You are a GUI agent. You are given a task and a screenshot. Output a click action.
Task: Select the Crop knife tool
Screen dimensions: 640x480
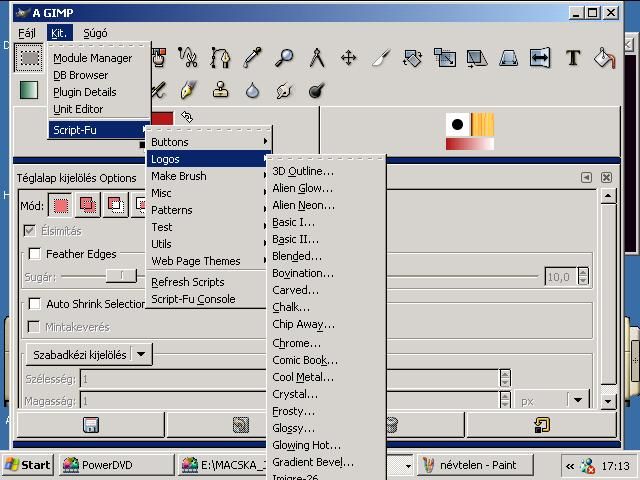tap(380, 58)
